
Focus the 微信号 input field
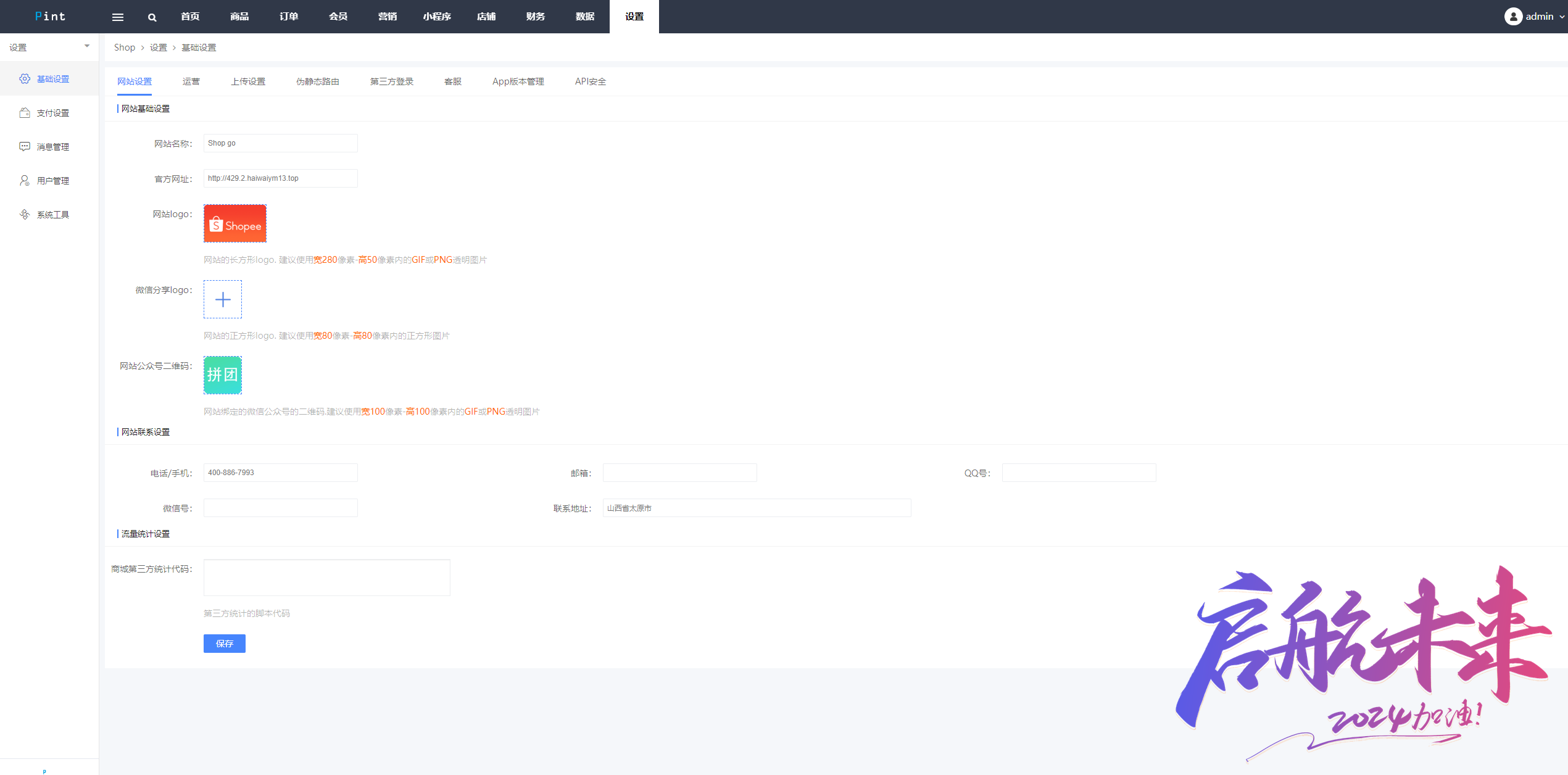(281, 508)
